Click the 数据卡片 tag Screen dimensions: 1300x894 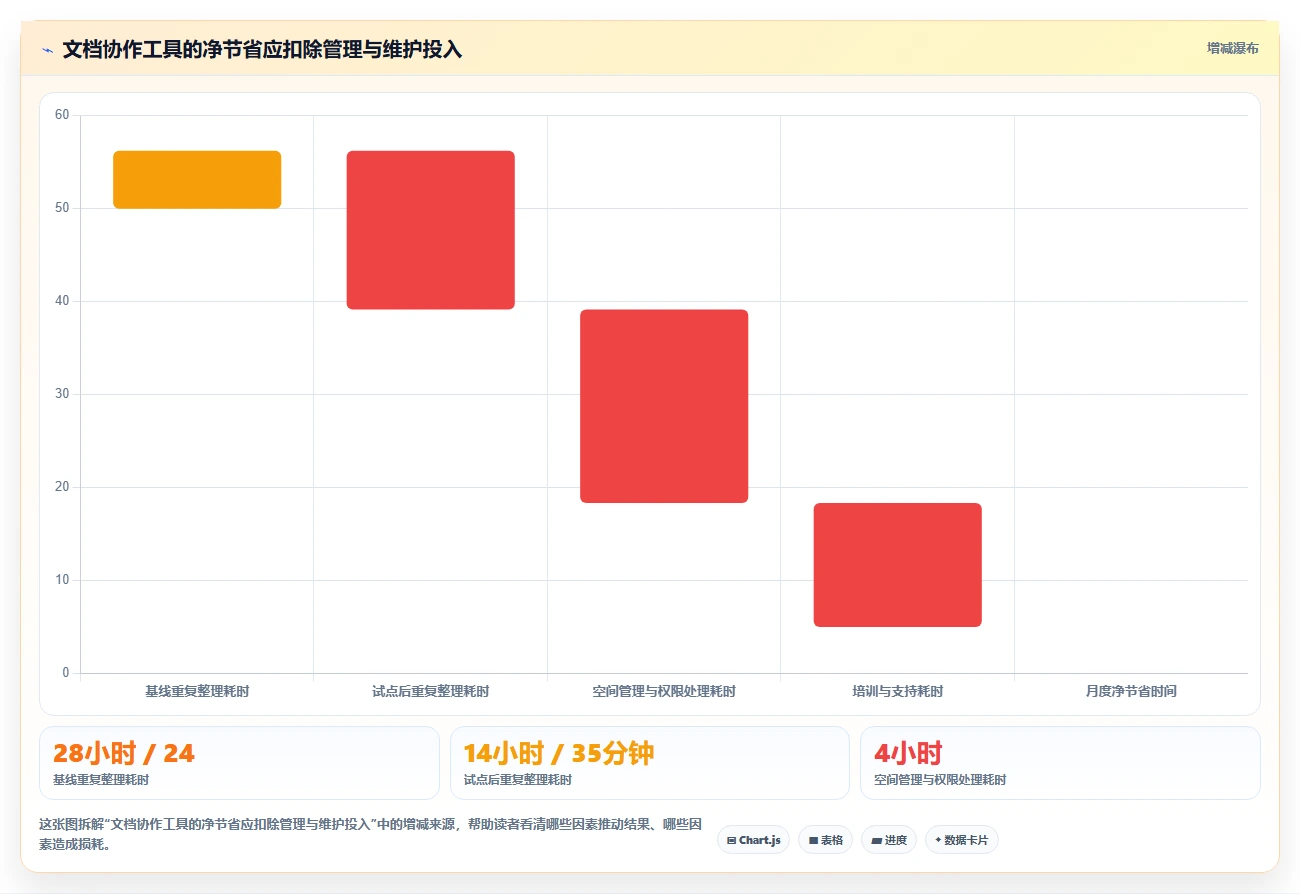click(x=962, y=840)
